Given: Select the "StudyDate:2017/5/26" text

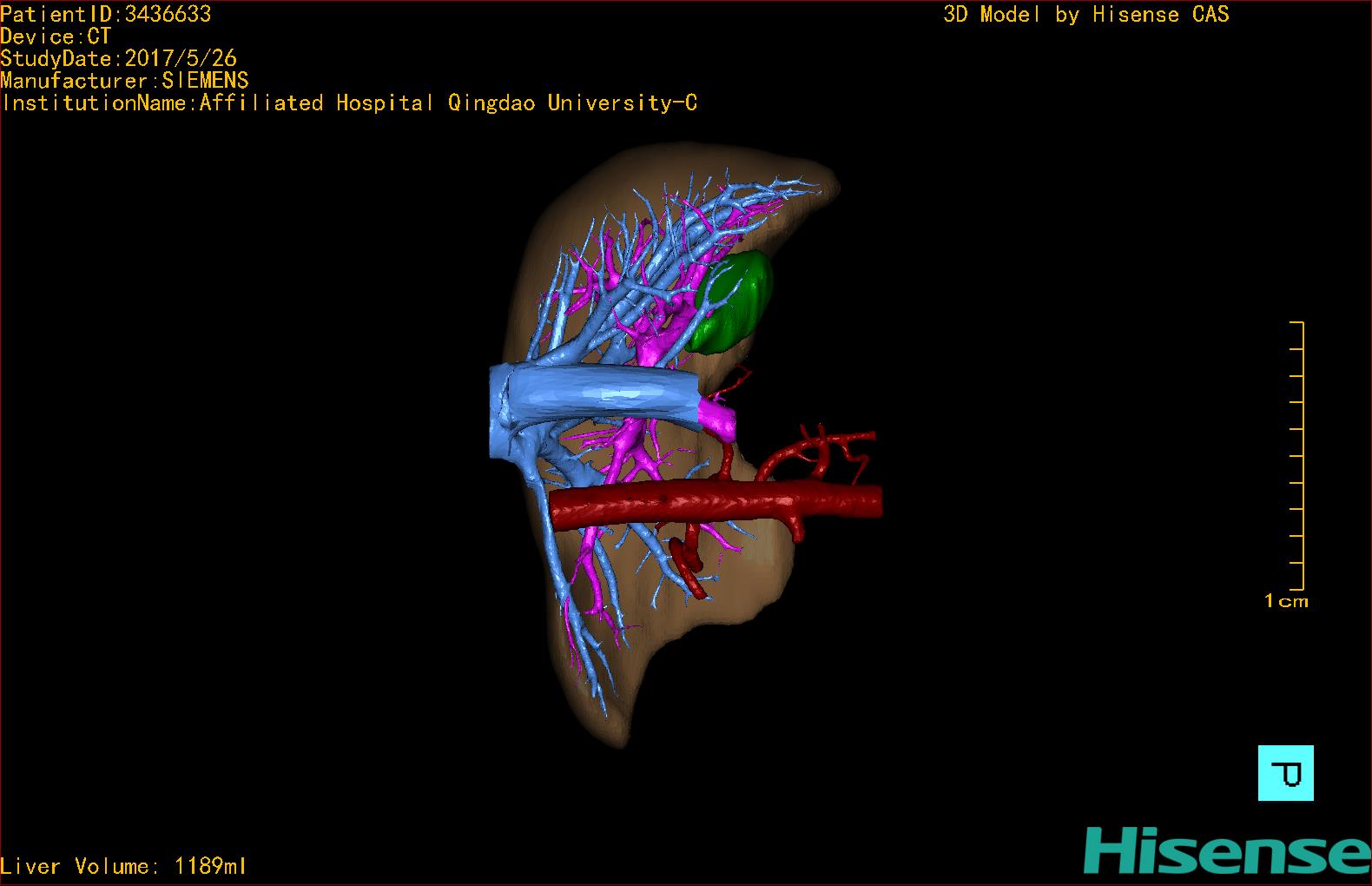Looking at the screenshot, I should 118,58.
